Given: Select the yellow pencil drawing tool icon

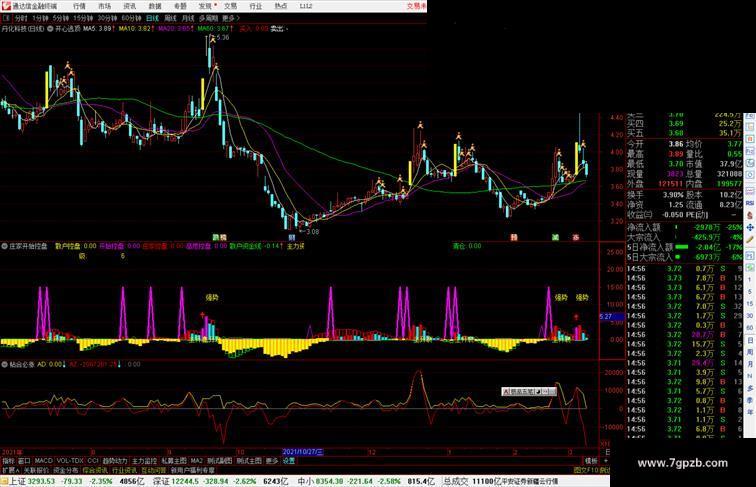Looking at the screenshot, I should (750, 240).
